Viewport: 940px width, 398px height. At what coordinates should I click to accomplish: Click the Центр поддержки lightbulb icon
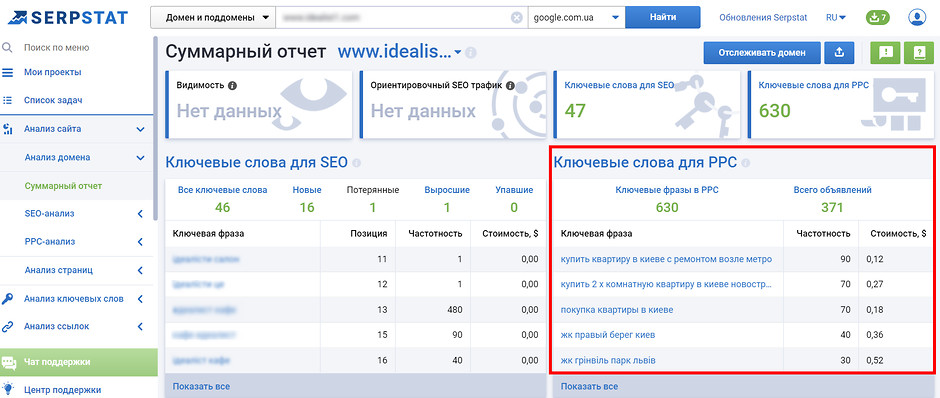pos(8,390)
